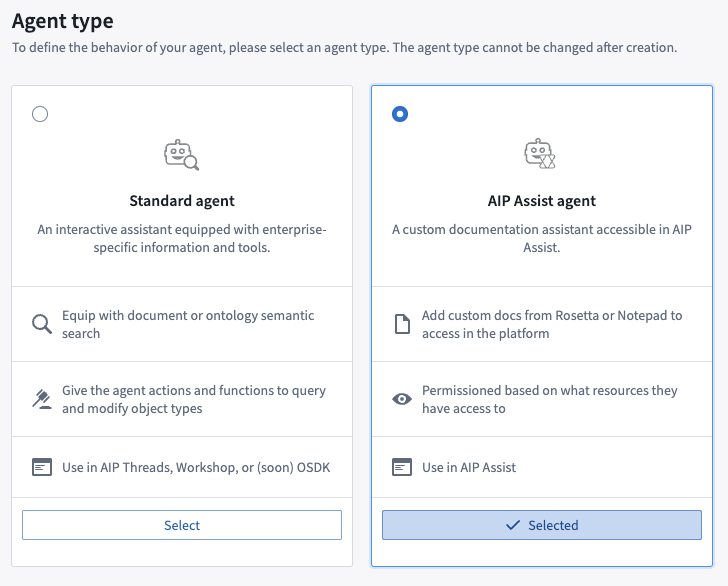
Task: Click the eye icon for permissions
Action: coord(402,399)
